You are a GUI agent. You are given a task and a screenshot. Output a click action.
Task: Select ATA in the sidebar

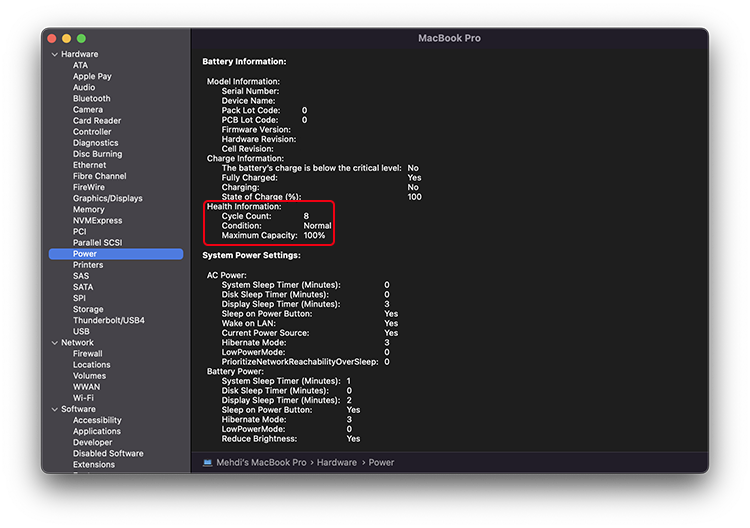pyautogui.click(x=80, y=65)
